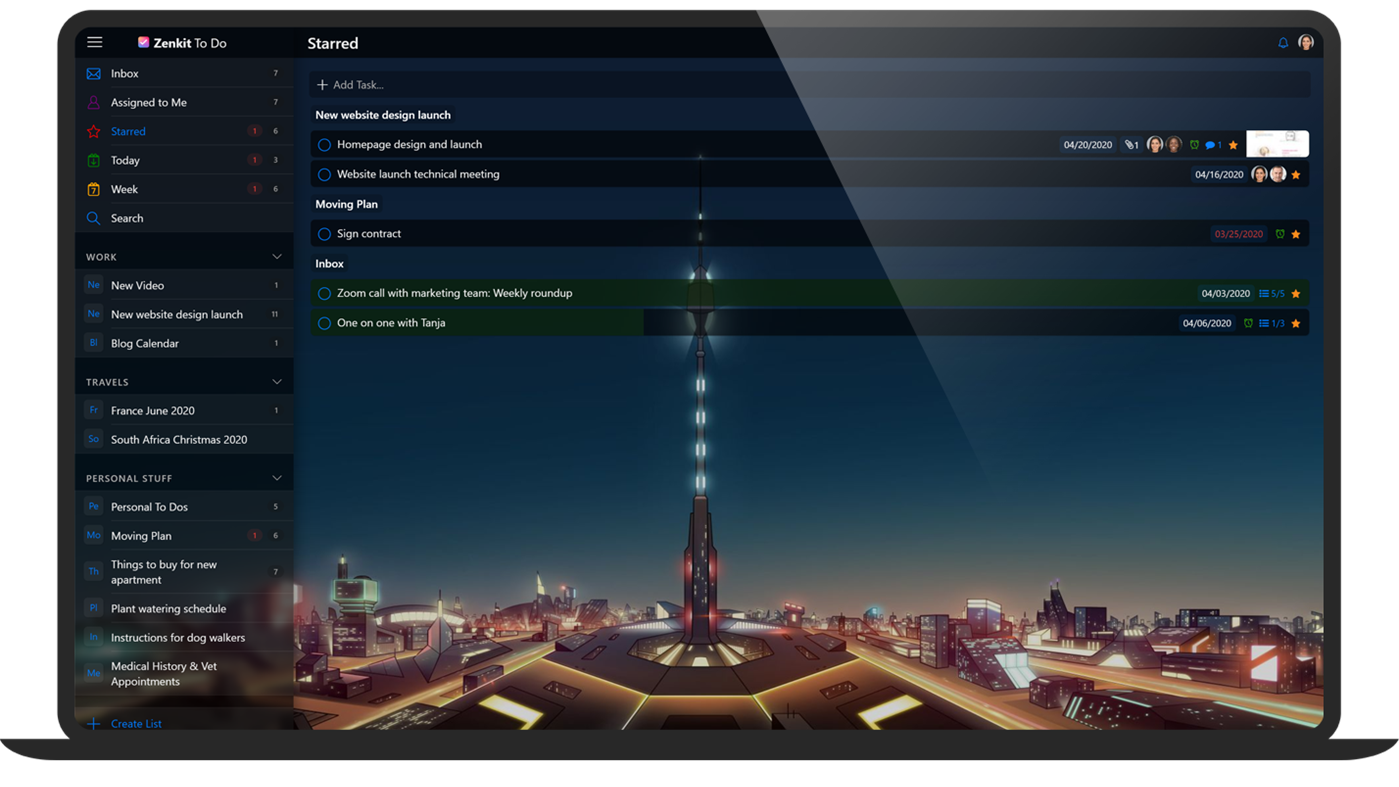The width and height of the screenshot is (1399, 787).
Task: Collapse the TRAVELS section
Action: (x=276, y=380)
